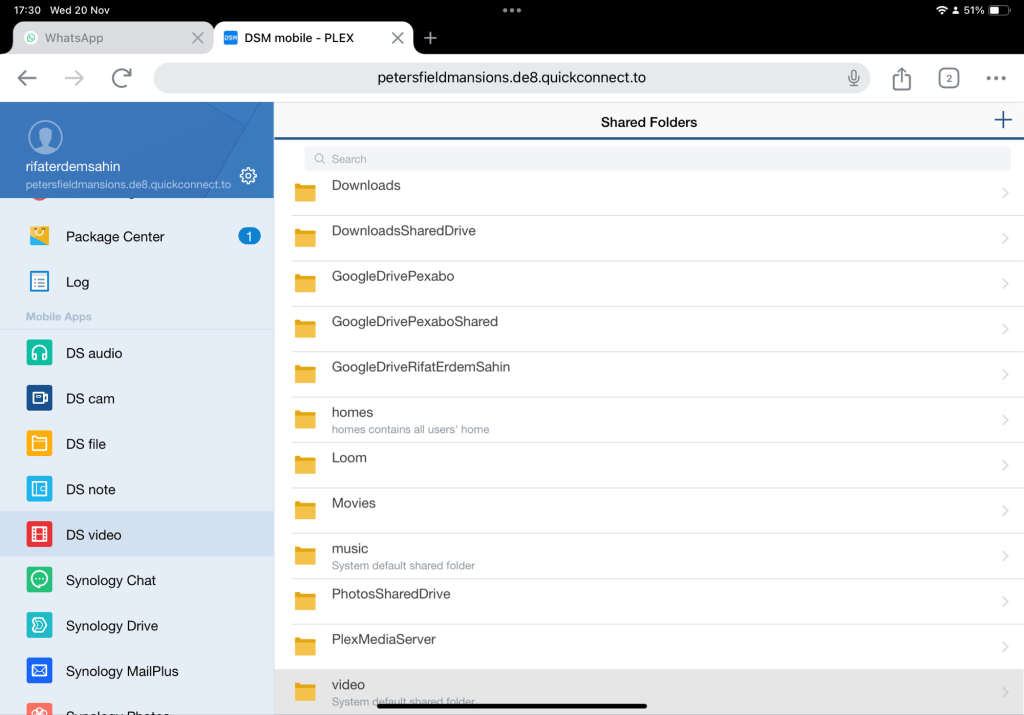The width and height of the screenshot is (1024, 715).
Task: Tap the battery status indicator
Action: pyautogui.click(x=999, y=10)
